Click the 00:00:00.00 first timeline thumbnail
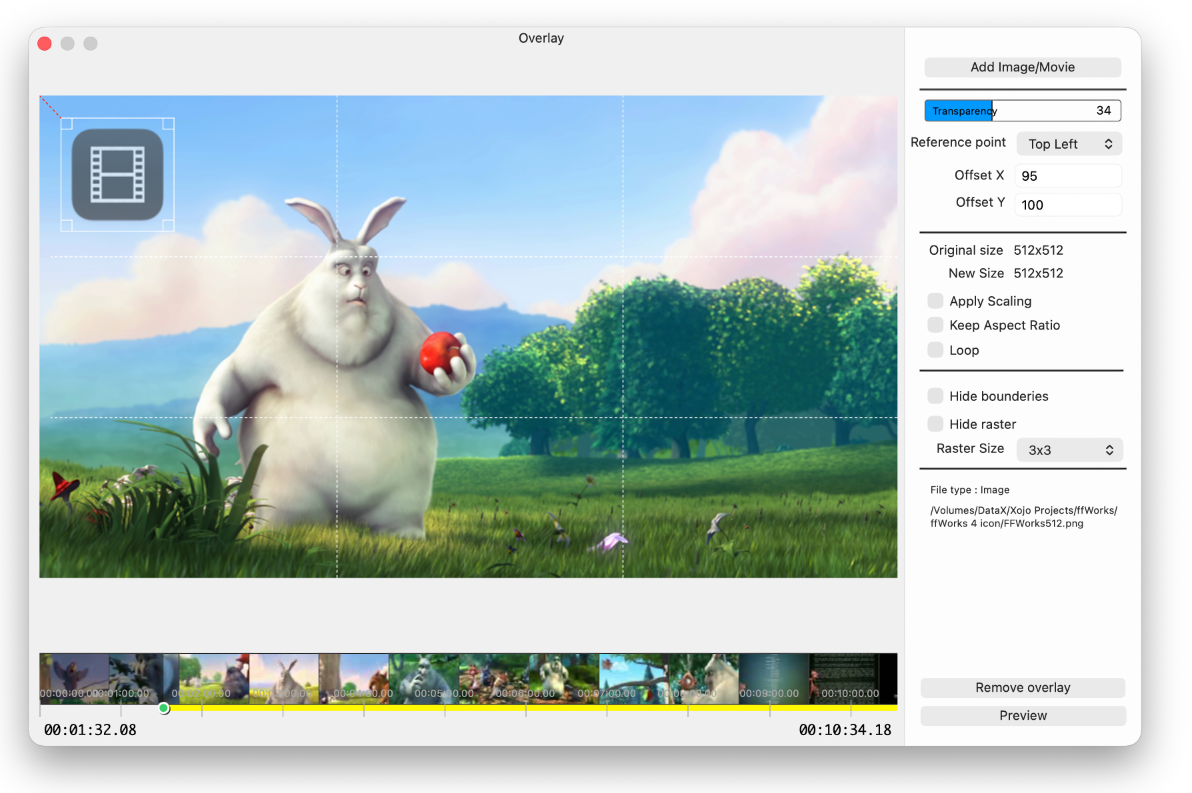1192x793 pixels. coord(74,678)
